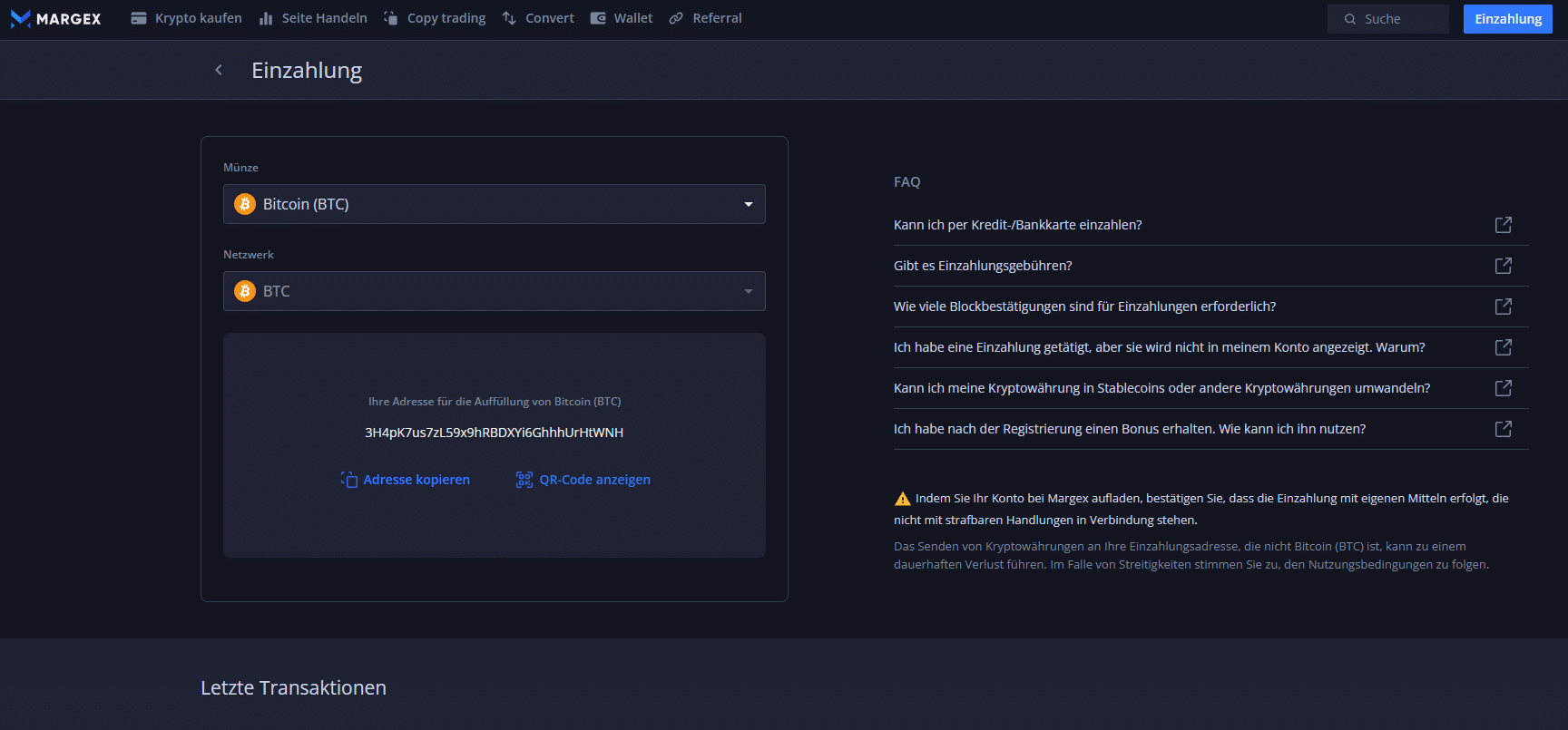Click external link icon for Bonus question
Screen dimensions: 1568x730
(x=1504, y=429)
